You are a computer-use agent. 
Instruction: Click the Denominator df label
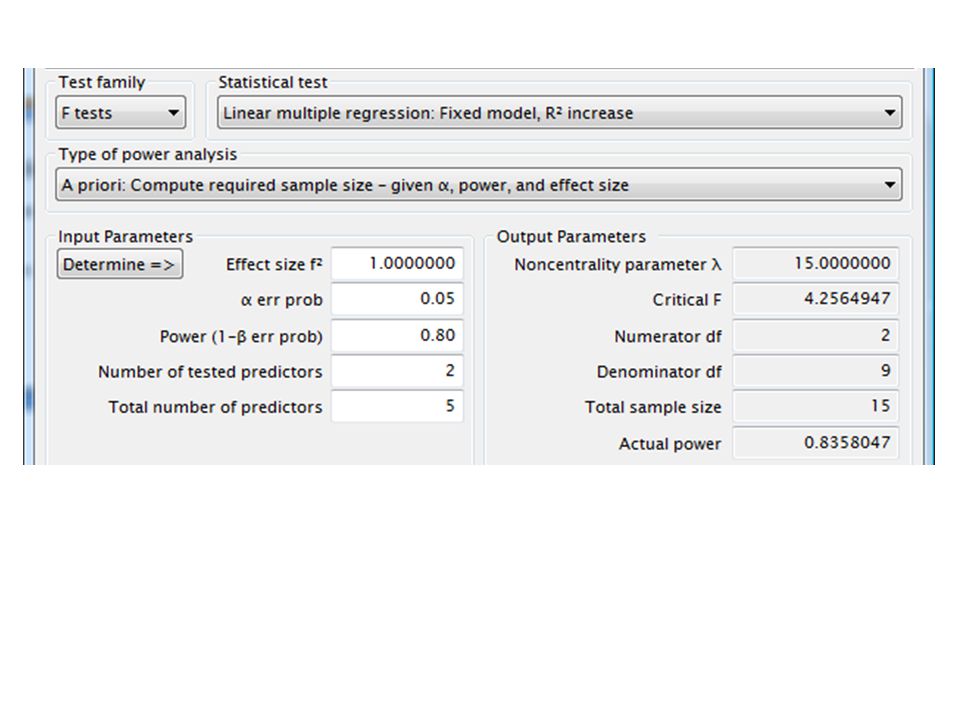(x=659, y=372)
